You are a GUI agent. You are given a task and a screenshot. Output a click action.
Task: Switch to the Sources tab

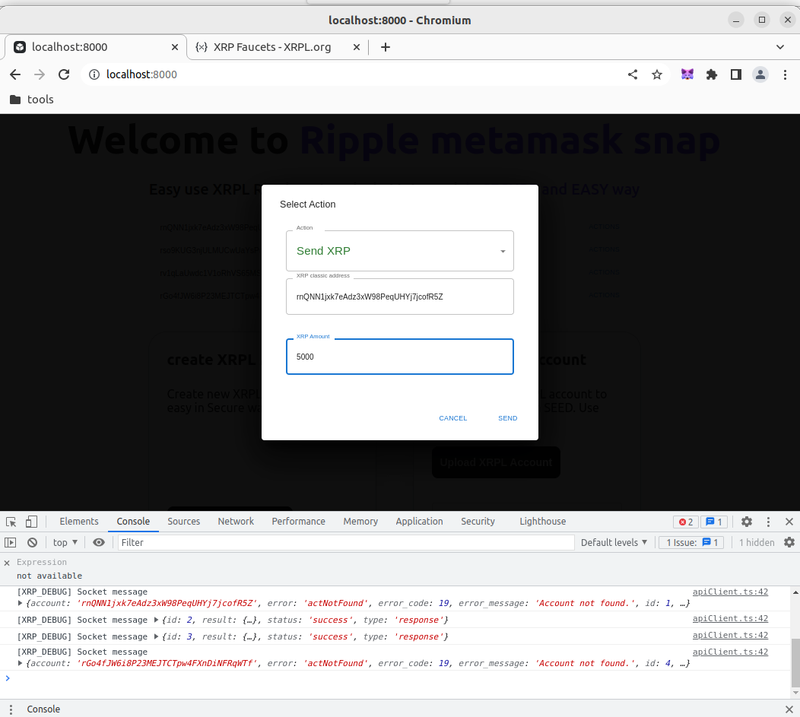coord(184,522)
